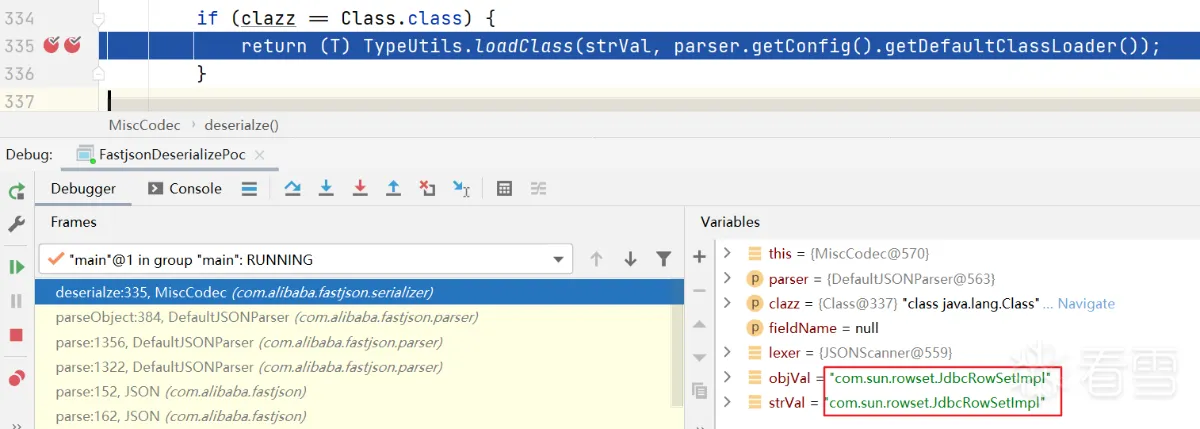The image size is (1200, 429).
Task: Close the FastjsonDeserializePoc debug tab
Action: [259, 155]
